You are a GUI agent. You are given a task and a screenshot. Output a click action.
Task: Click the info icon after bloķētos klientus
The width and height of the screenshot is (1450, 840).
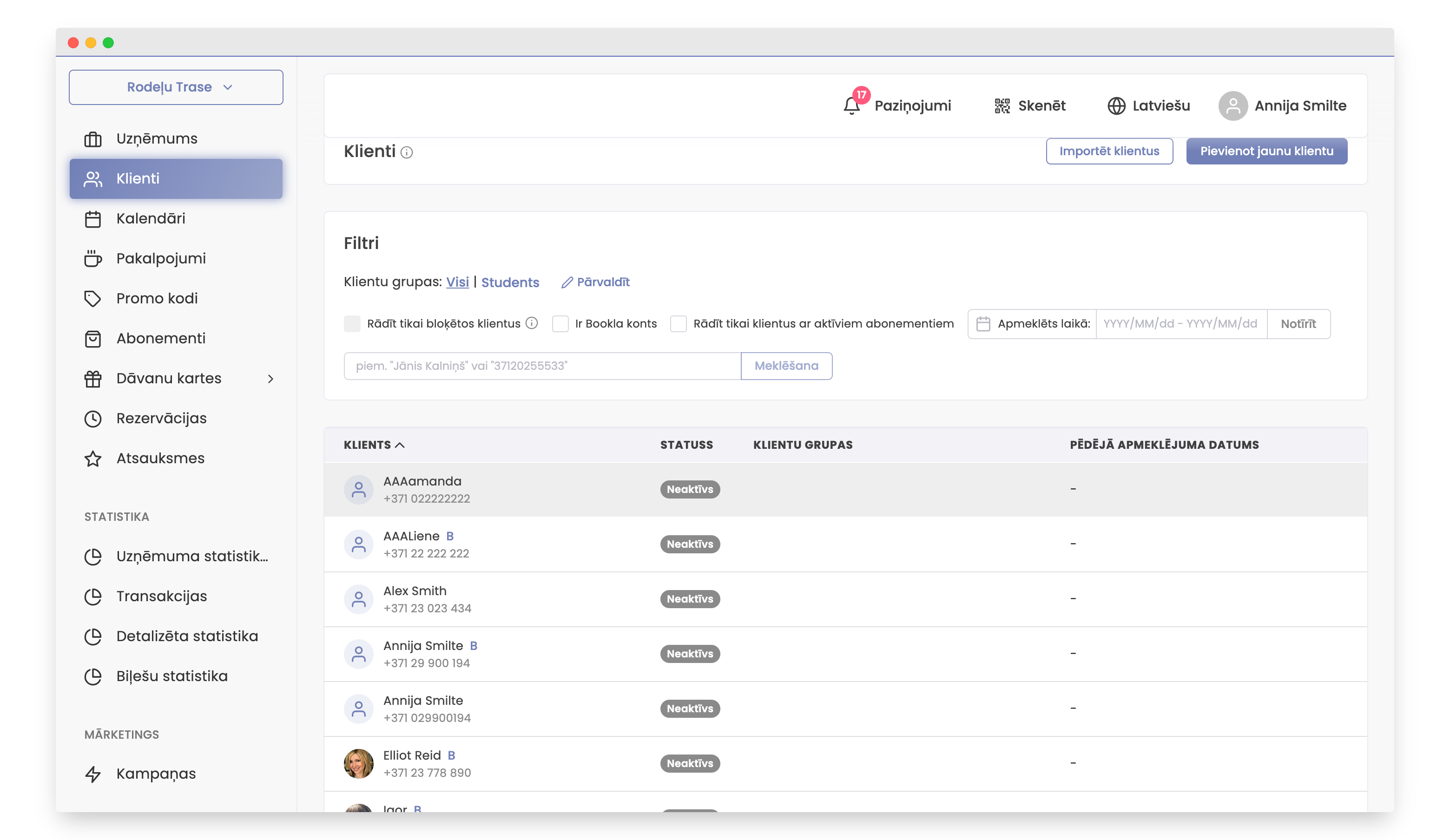(x=532, y=323)
